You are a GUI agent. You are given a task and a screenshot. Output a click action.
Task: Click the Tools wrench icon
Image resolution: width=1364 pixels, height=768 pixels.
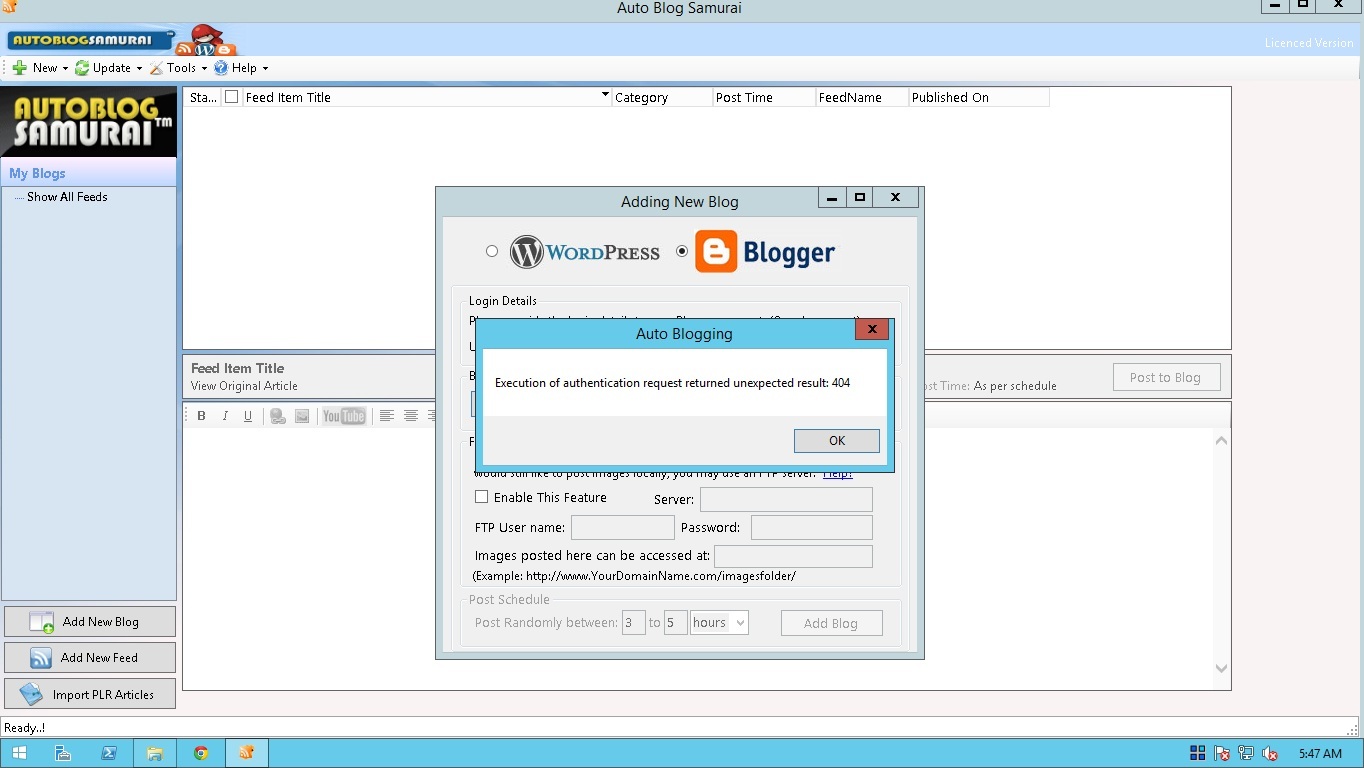pos(156,68)
